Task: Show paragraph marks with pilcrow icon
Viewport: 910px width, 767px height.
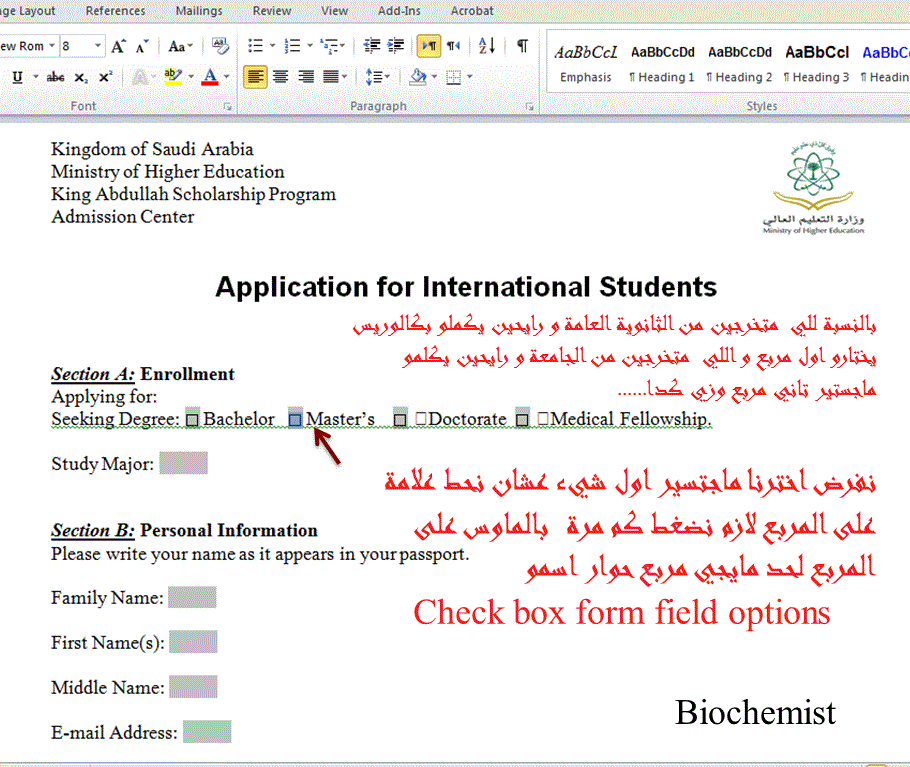Action: (522, 46)
